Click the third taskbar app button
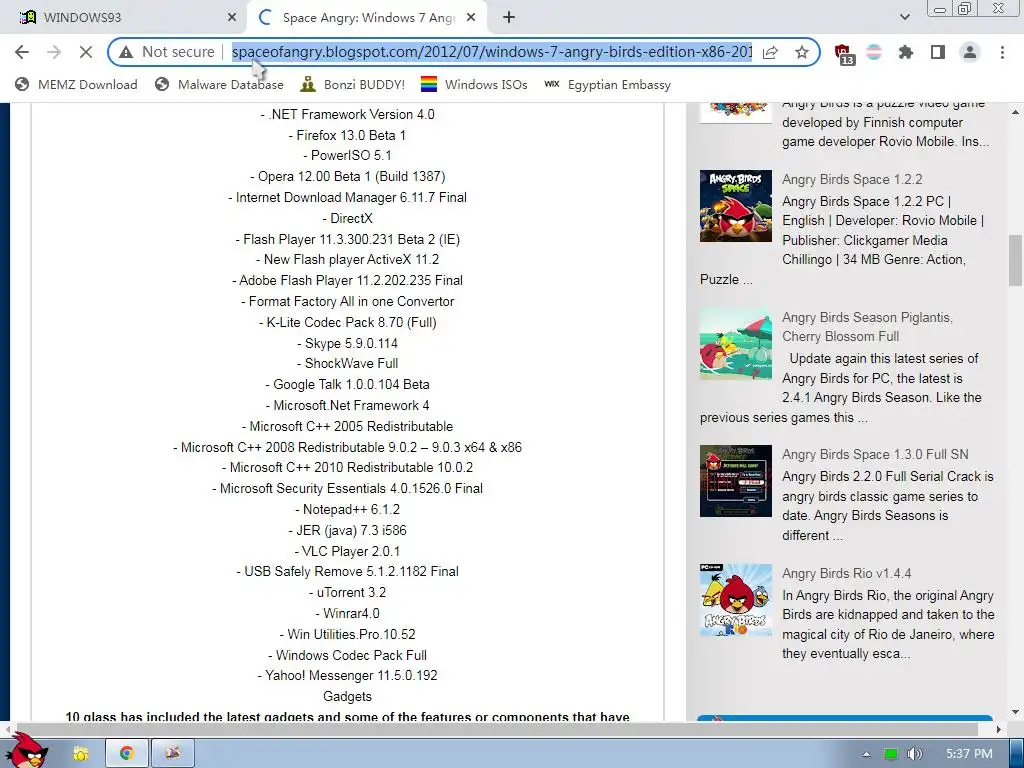 (172, 754)
